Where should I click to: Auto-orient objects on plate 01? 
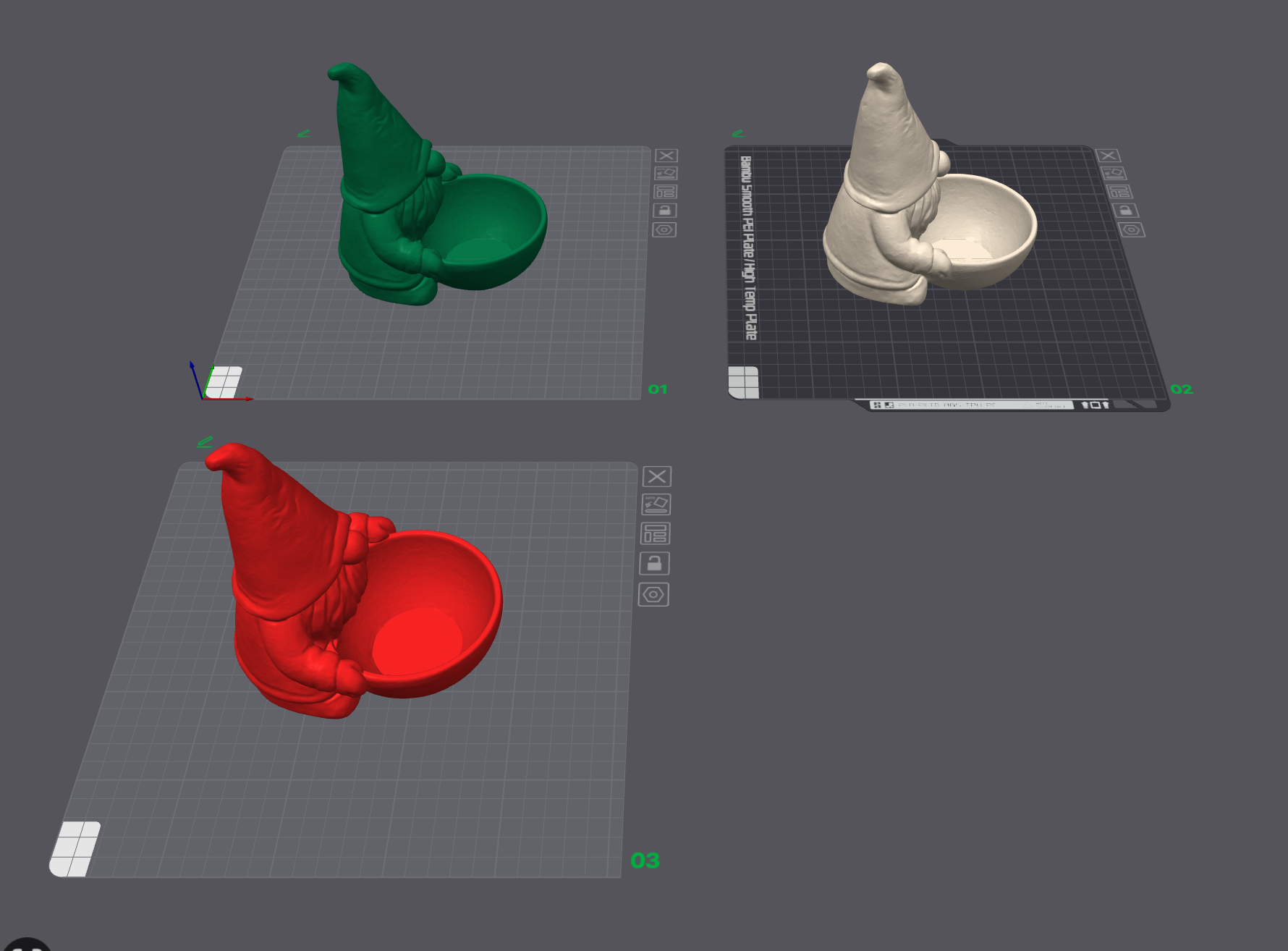click(666, 174)
